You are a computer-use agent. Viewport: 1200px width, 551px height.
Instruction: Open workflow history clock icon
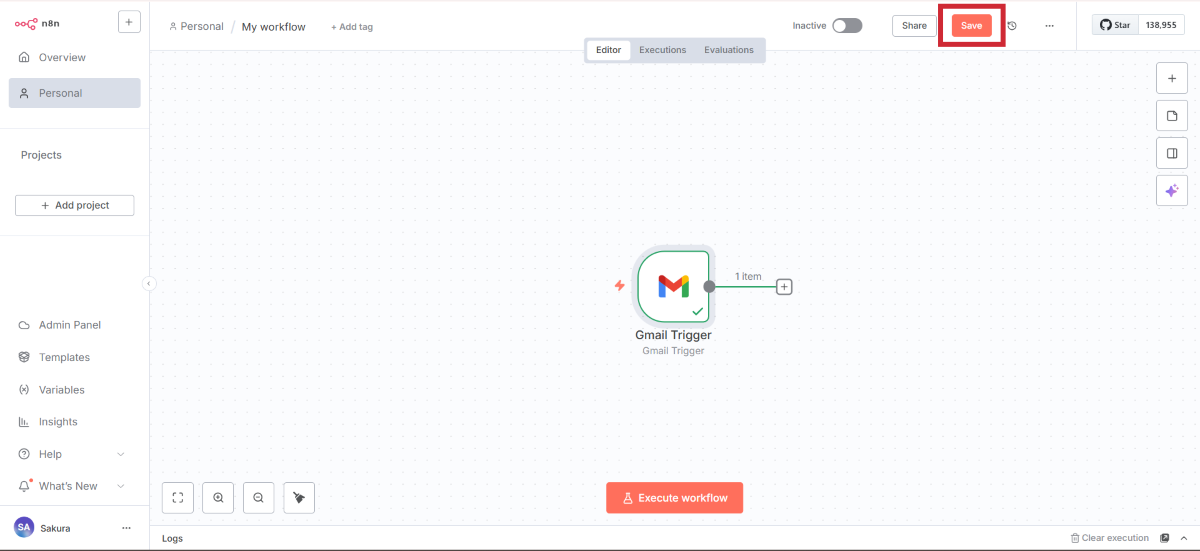[x=1012, y=26]
